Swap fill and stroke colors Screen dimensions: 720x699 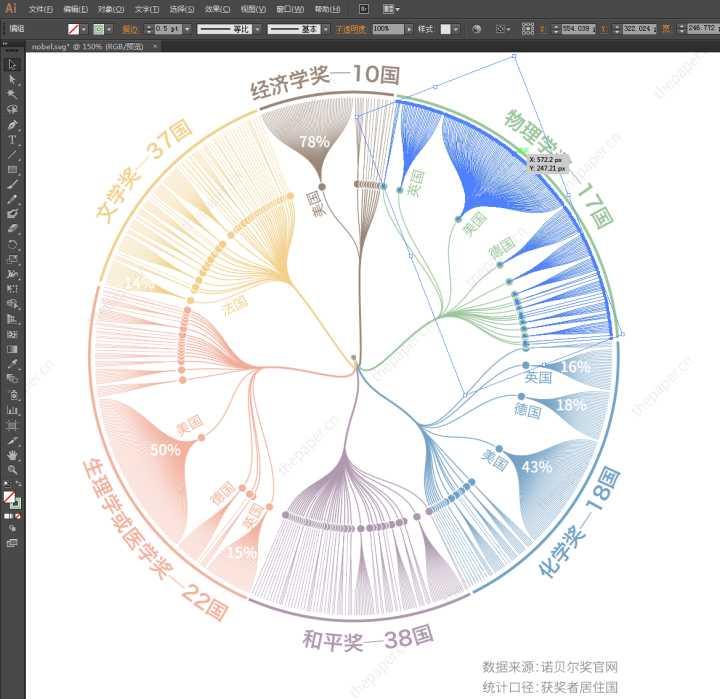pyautogui.click(x=18, y=484)
